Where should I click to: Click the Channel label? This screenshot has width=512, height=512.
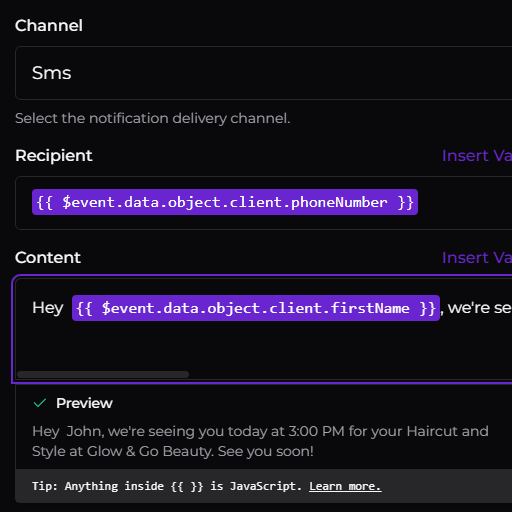point(49,26)
